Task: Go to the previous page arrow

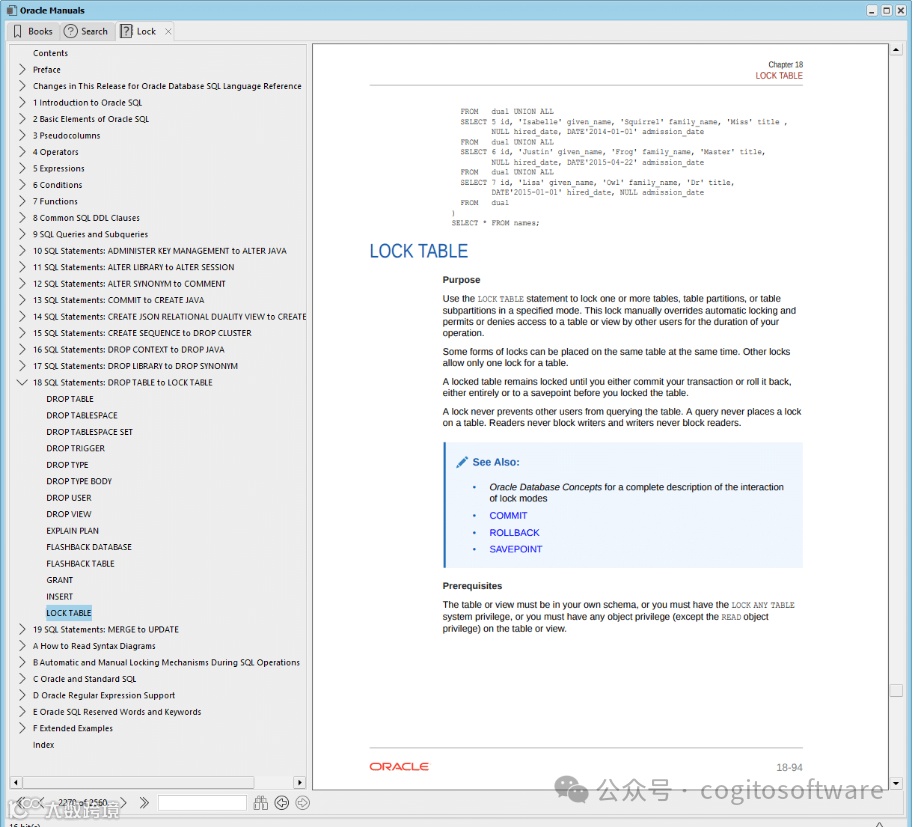Action: coord(40,803)
